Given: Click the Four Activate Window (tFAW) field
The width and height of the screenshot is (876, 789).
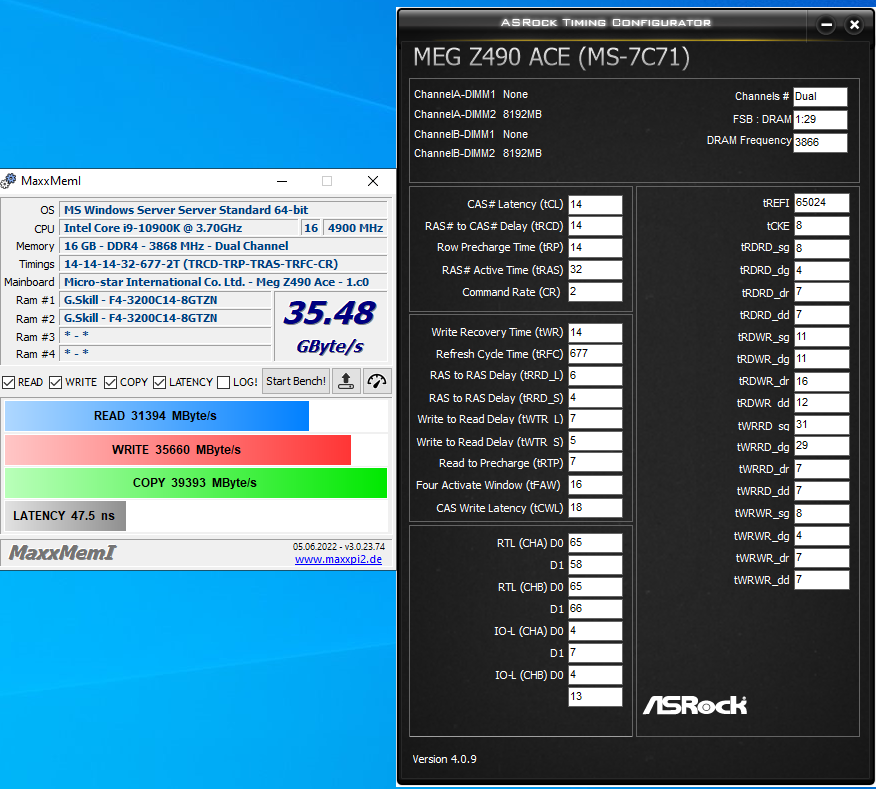Looking at the screenshot, I should point(595,485).
